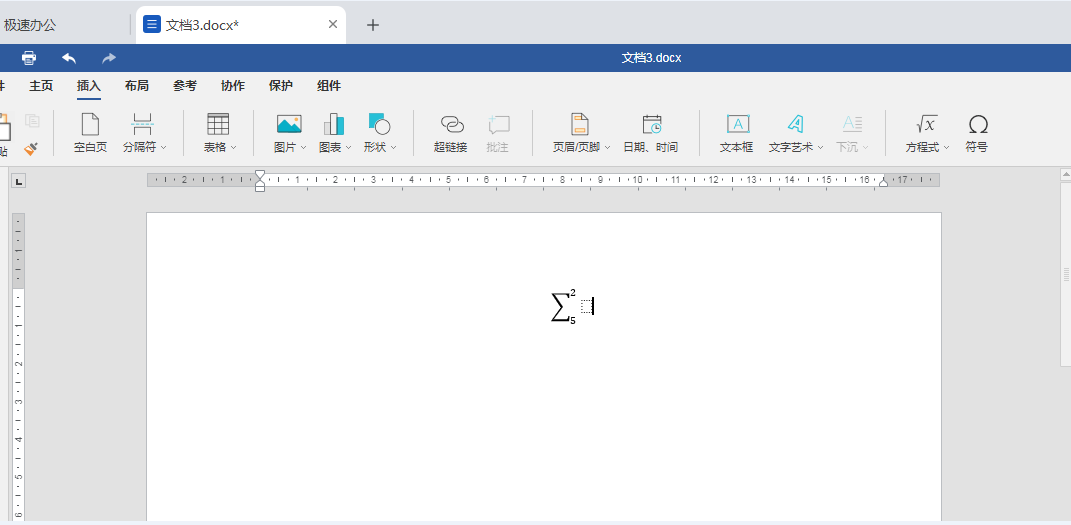Click the Picture (图片) icon
The height and width of the screenshot is (525, 1071).
coord(289,124)
